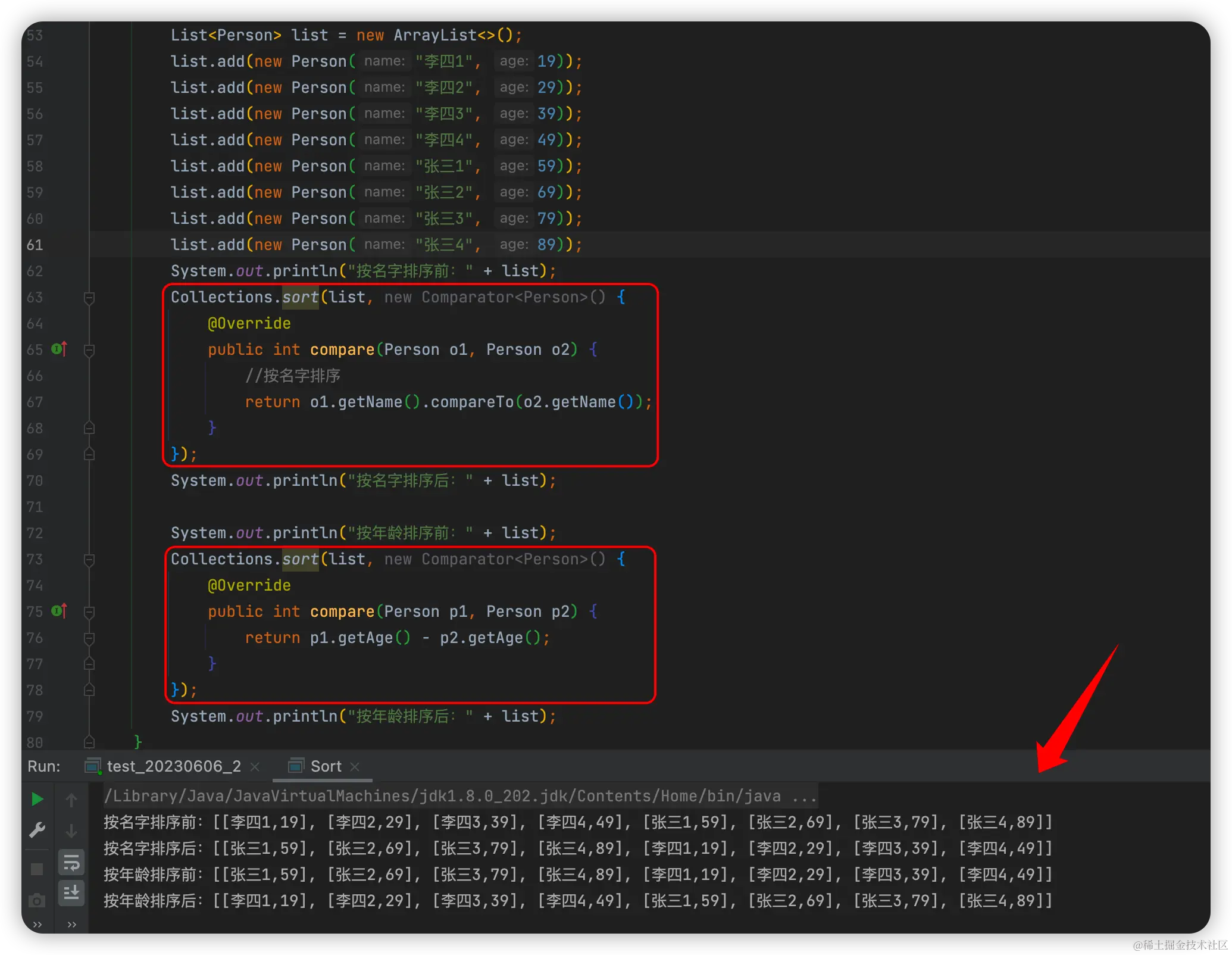Click the green Rerun button in Run panel

pos(37,799)
